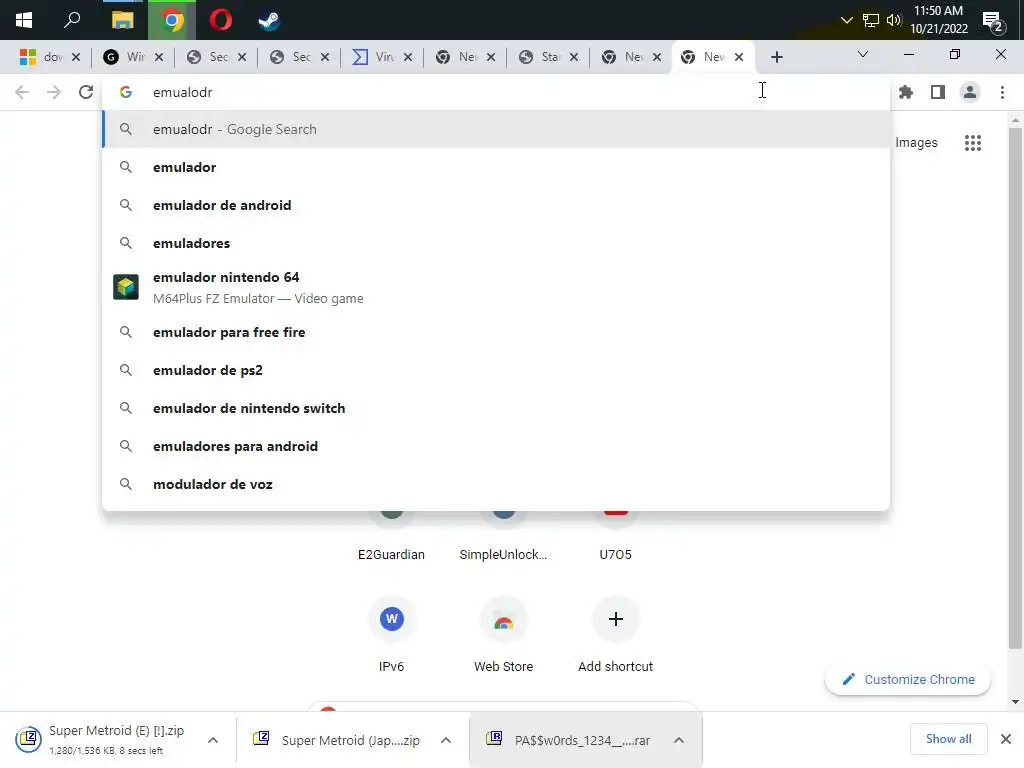
Task: Open Opera browser from taskbar
Action: tap(221, 20)
